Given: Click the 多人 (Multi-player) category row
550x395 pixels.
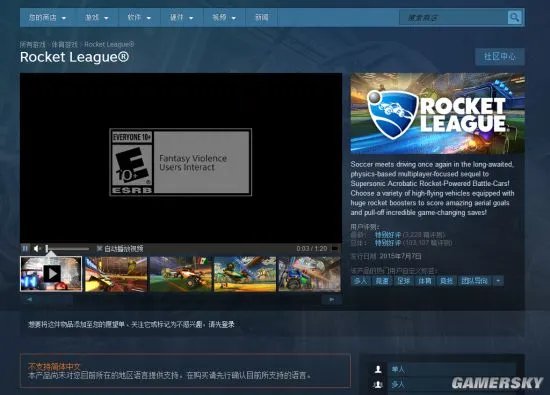Looking at the screenshot, I should pos(452,384).
